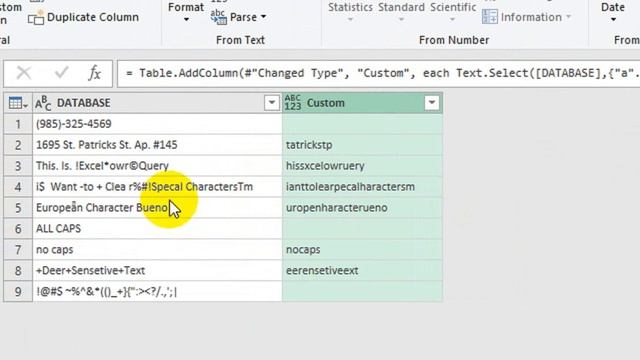Select row number 9

[18, 291]
